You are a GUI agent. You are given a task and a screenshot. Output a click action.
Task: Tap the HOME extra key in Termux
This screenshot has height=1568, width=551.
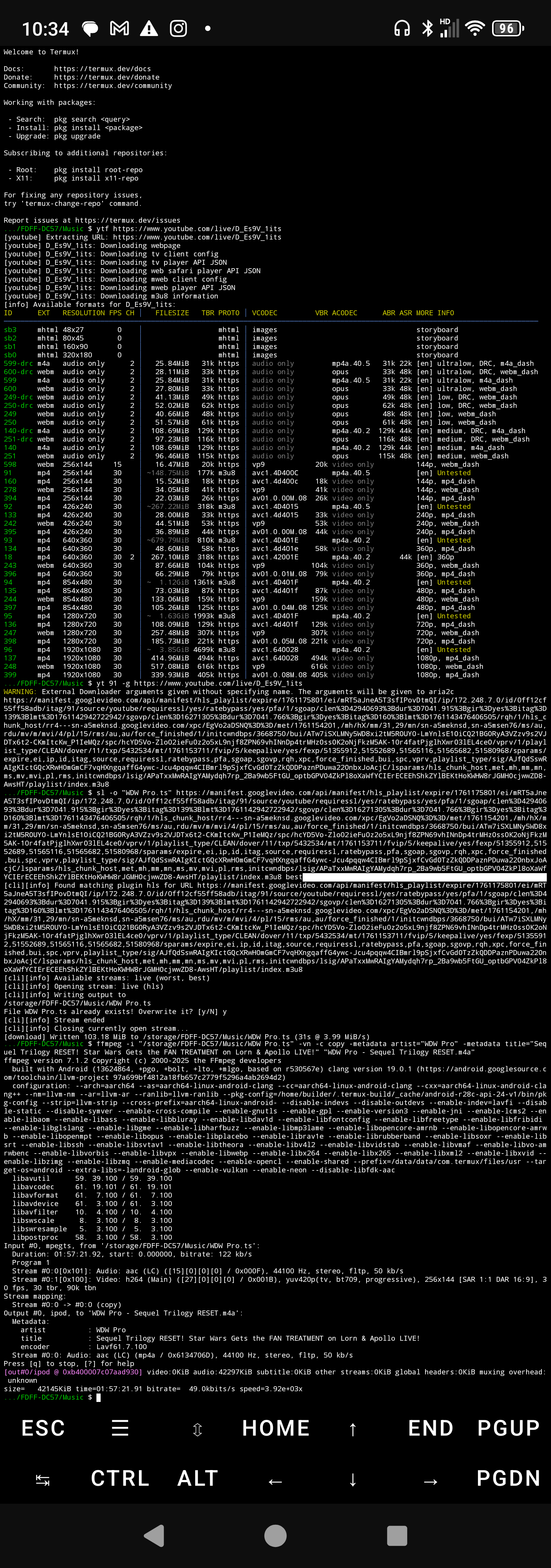(275, 1428)
